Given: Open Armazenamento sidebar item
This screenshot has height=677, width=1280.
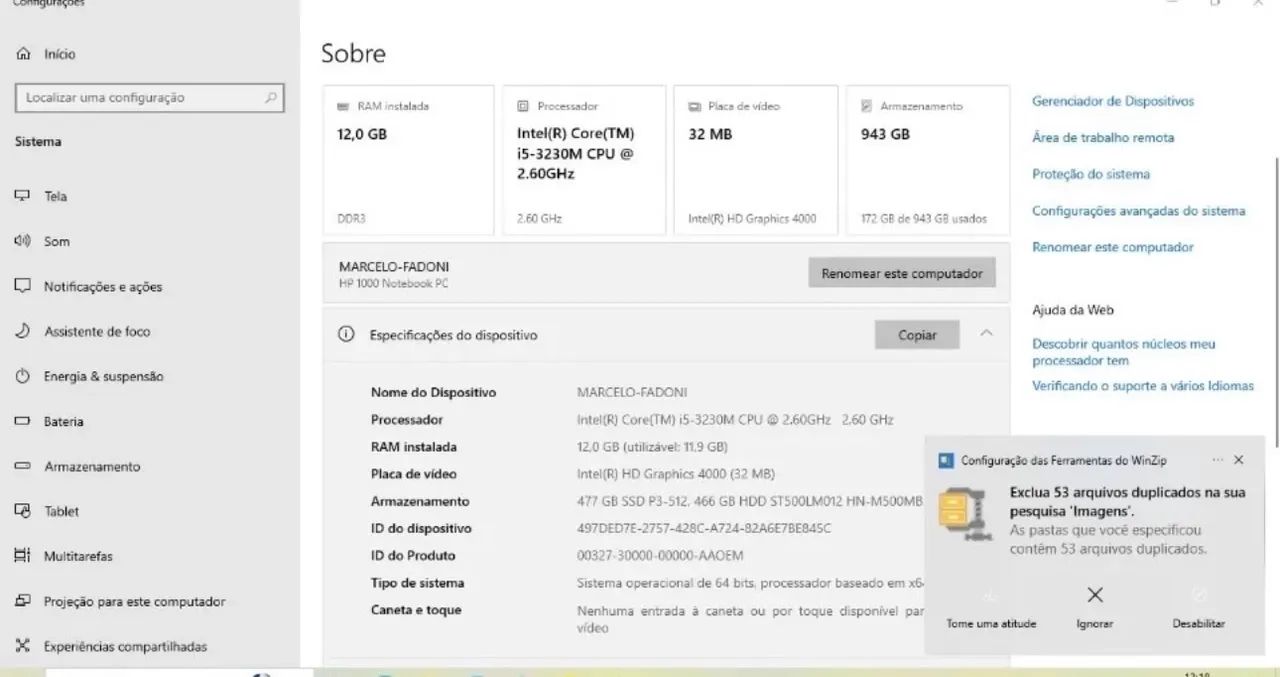Looking at the screenshot, I should coord(78,466).
